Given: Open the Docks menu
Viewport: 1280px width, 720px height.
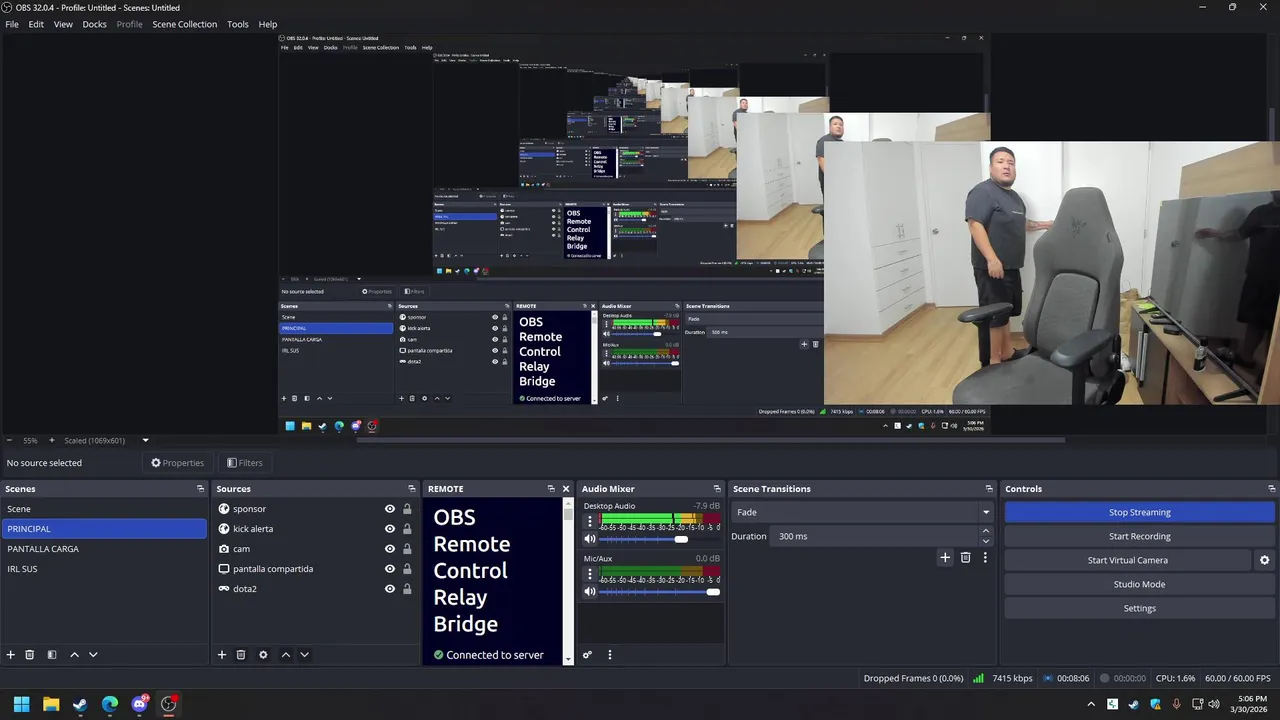Looking at the screenshot, I should point(94,24).
